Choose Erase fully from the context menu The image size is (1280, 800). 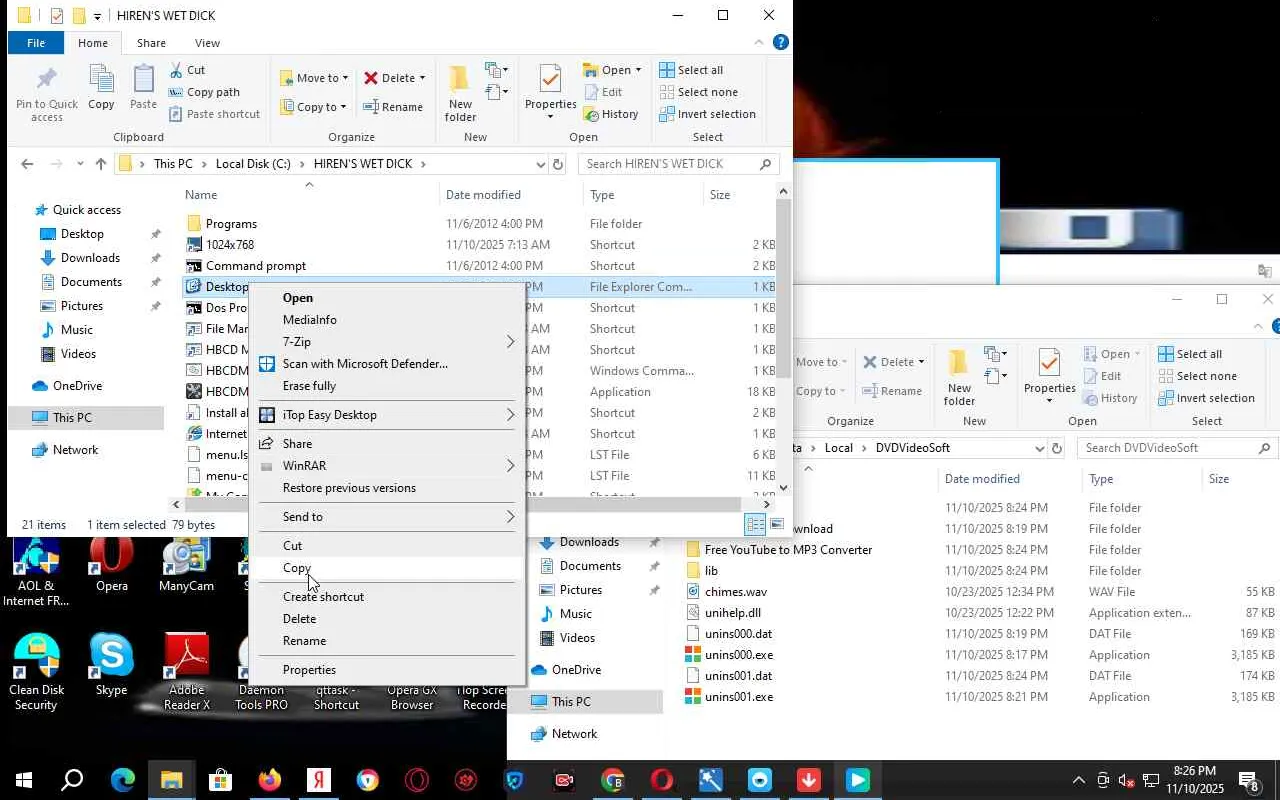[309, 386]
